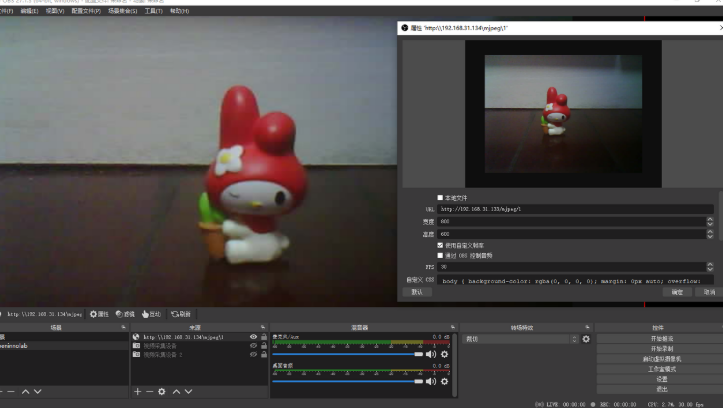The height and width of the screenshot is (408, 723).
Task: Open the 工具(T) menu
Action: (x=153, y=11)
